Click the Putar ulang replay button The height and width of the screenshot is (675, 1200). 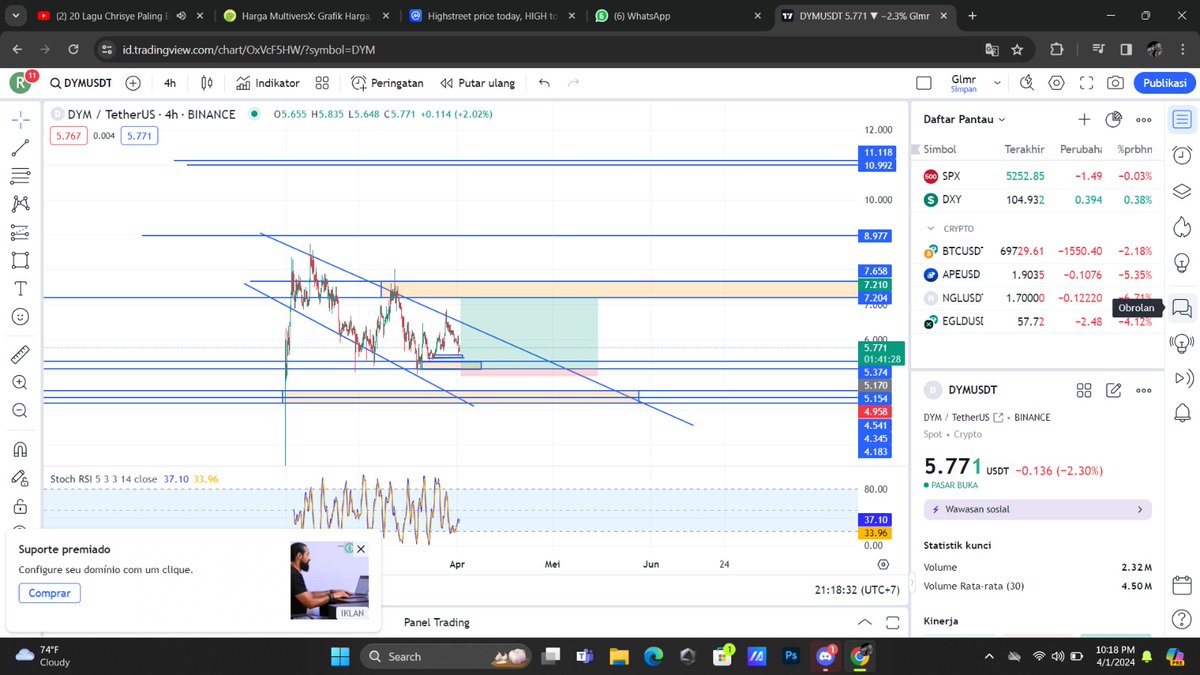tap(478, 83)
